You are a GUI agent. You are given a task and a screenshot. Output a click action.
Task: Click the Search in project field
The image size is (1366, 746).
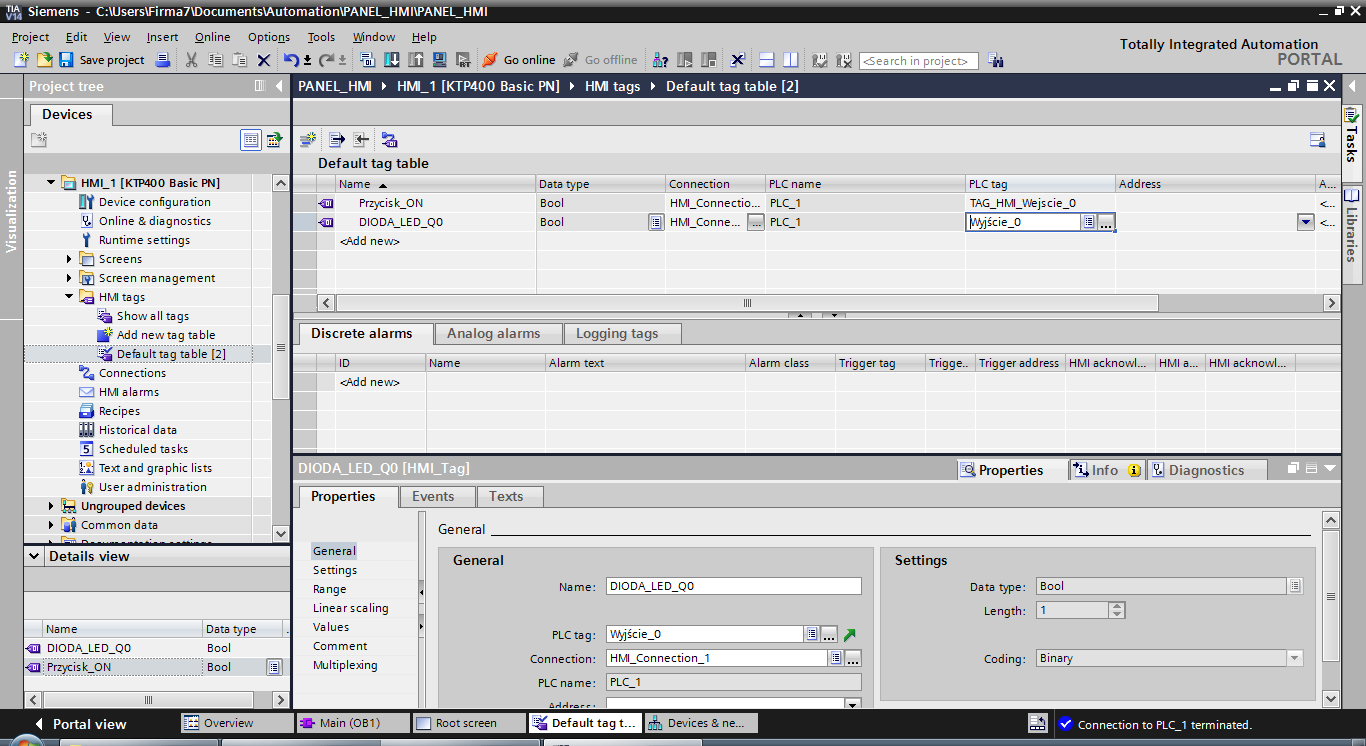918,61
